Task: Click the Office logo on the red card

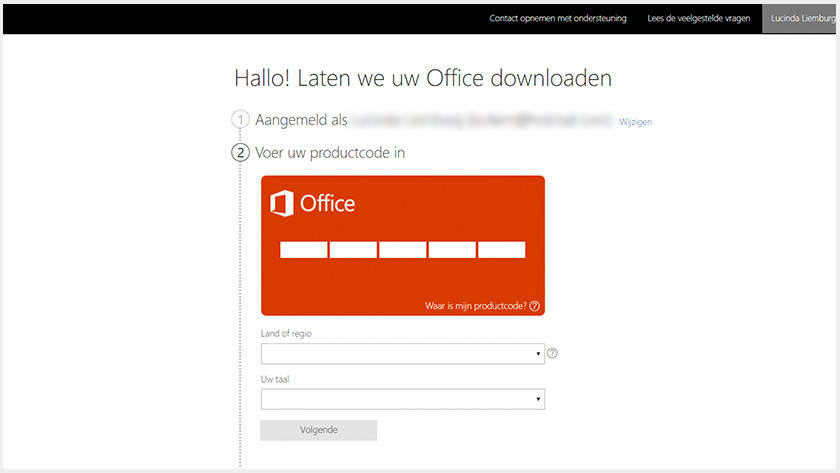Action: pyautogui.click(x=313, y=204)
